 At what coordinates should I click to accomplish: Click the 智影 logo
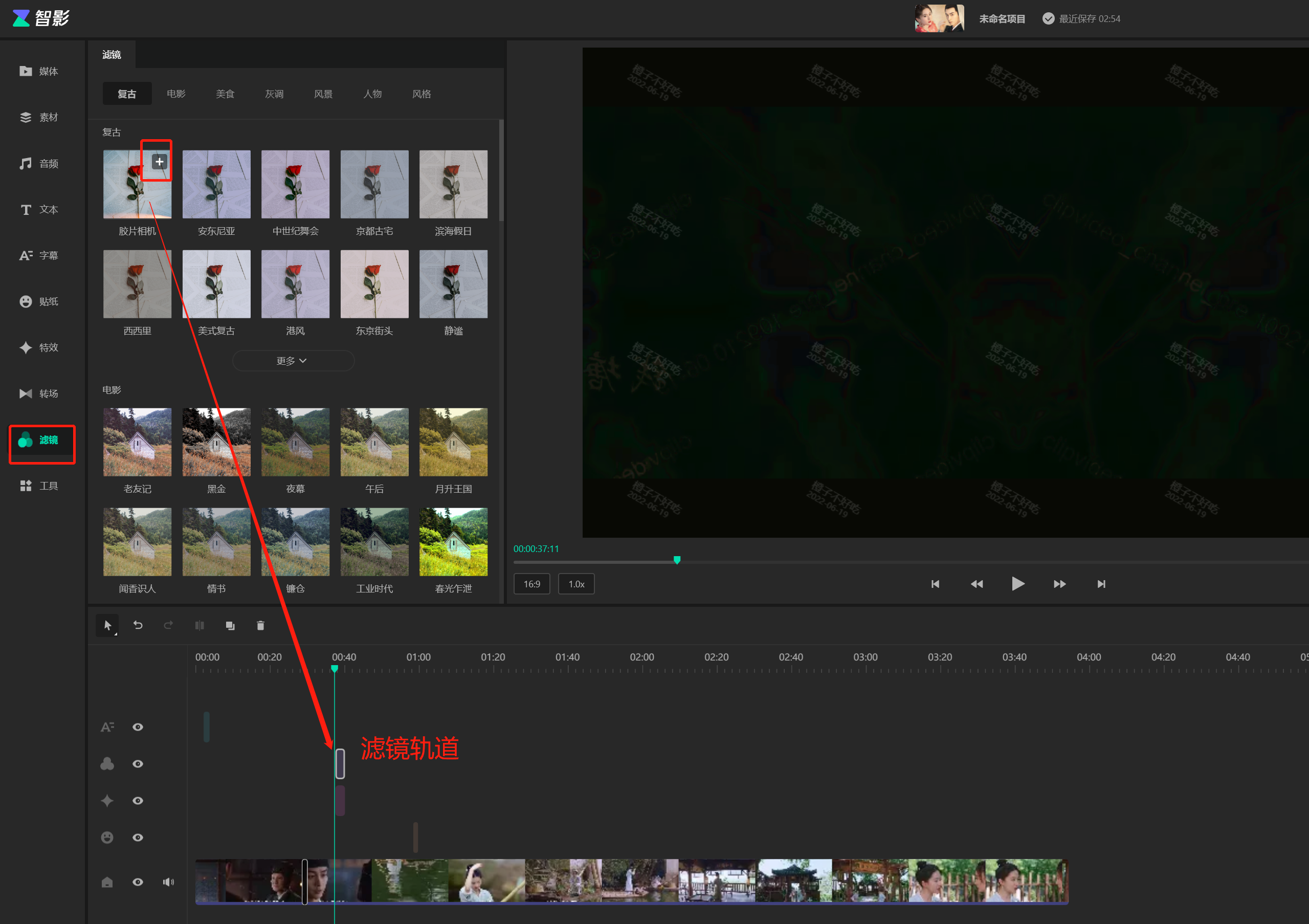[x=41, y=18]
